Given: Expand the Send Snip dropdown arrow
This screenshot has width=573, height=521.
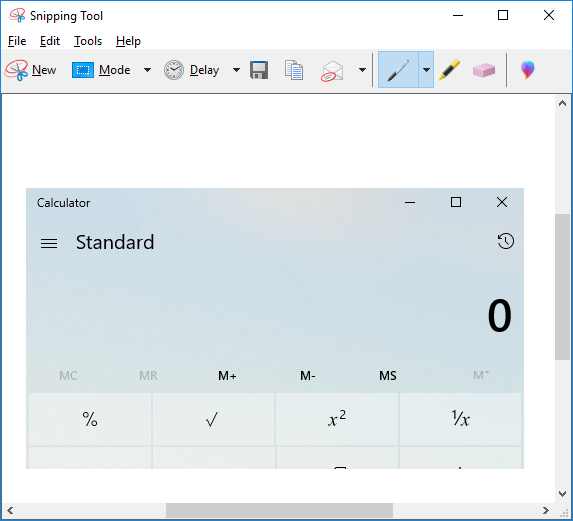Looking at the screenshot, I should pos(362,70).
